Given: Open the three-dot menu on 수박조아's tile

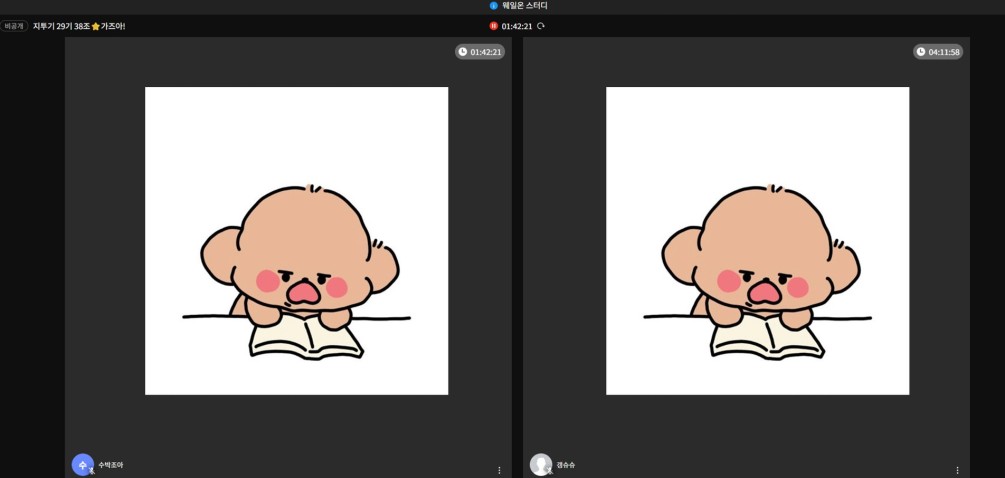Looking at the screenshot, I should tap(499, 470).
